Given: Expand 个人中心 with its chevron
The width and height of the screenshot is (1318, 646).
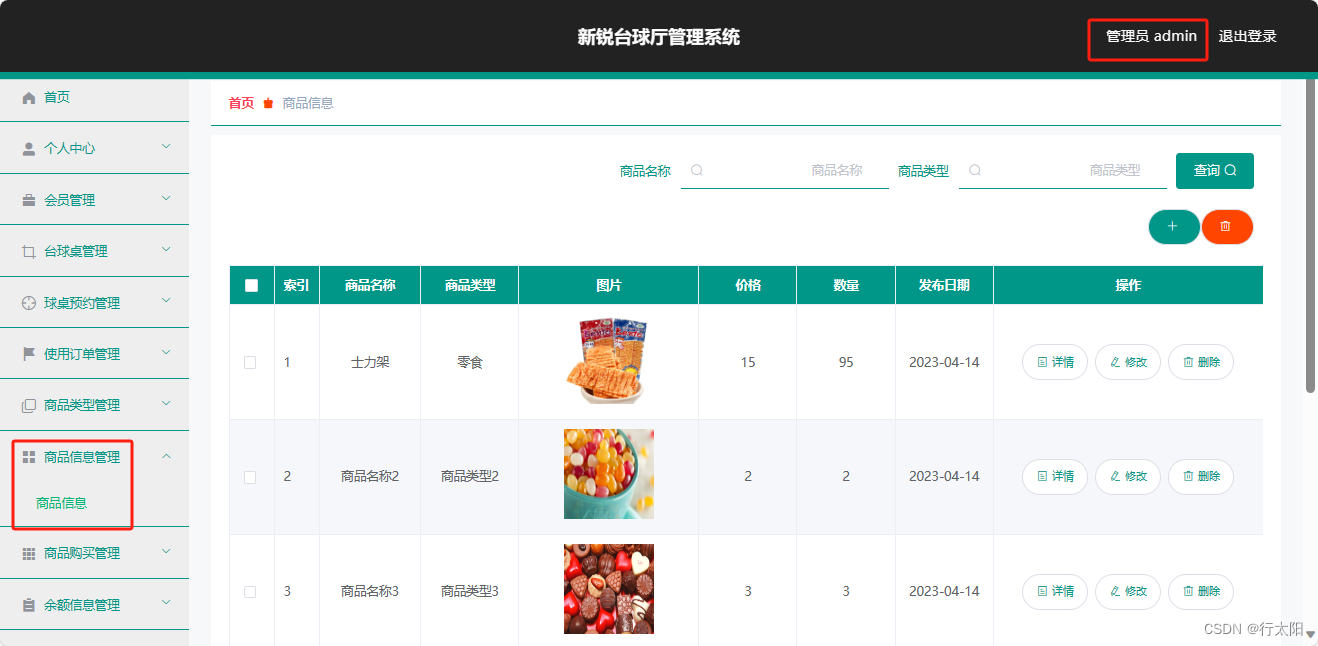Looking at the screenshot, I should pyautogui.click(x=166, y=147).
